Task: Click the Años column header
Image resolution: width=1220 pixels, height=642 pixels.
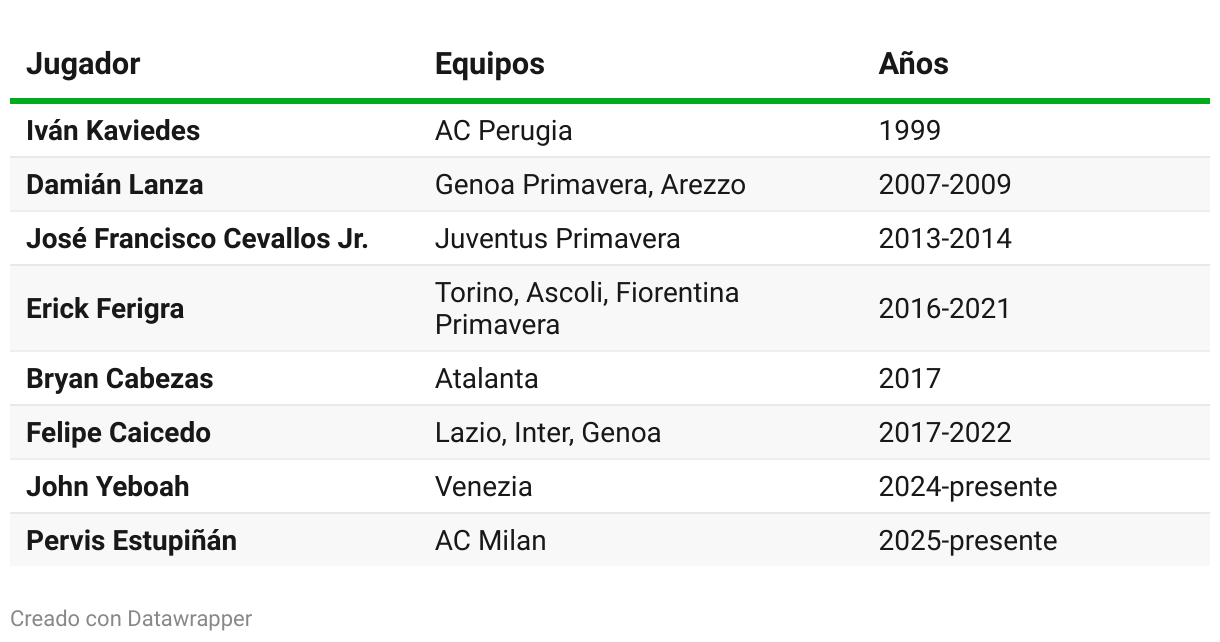Action: point(914,64)
